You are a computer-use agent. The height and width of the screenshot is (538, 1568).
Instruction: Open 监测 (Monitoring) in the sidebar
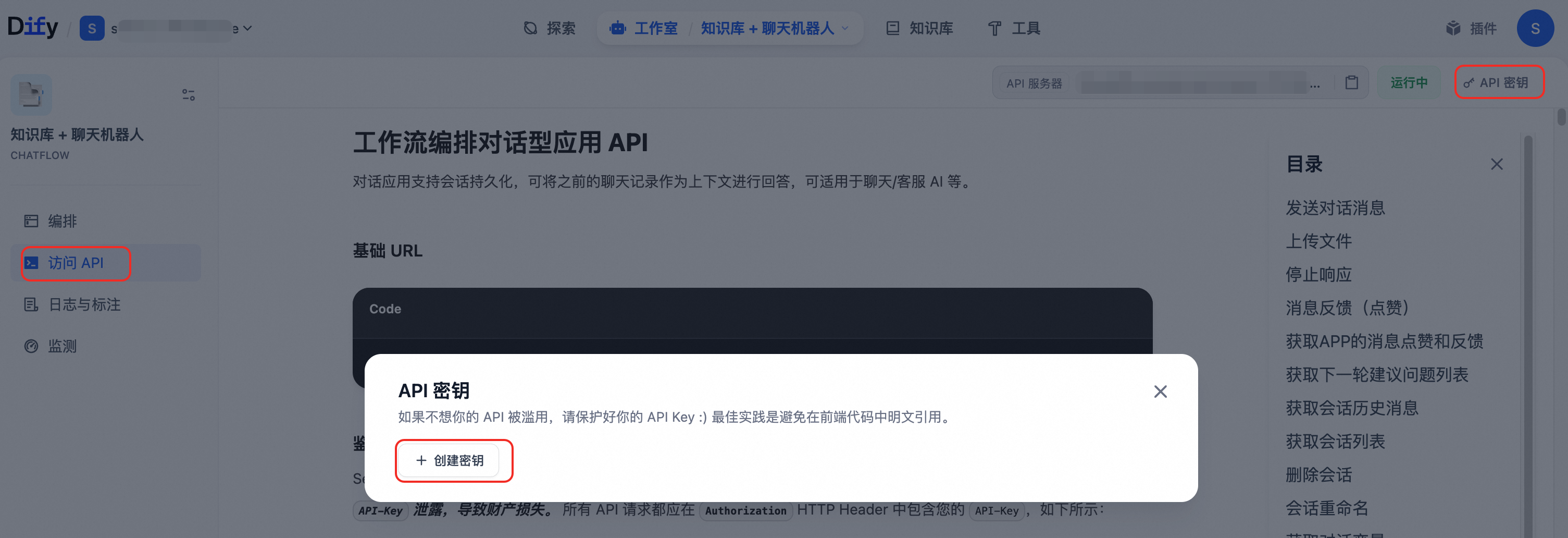pyautogui.click(x=105, y=346)
